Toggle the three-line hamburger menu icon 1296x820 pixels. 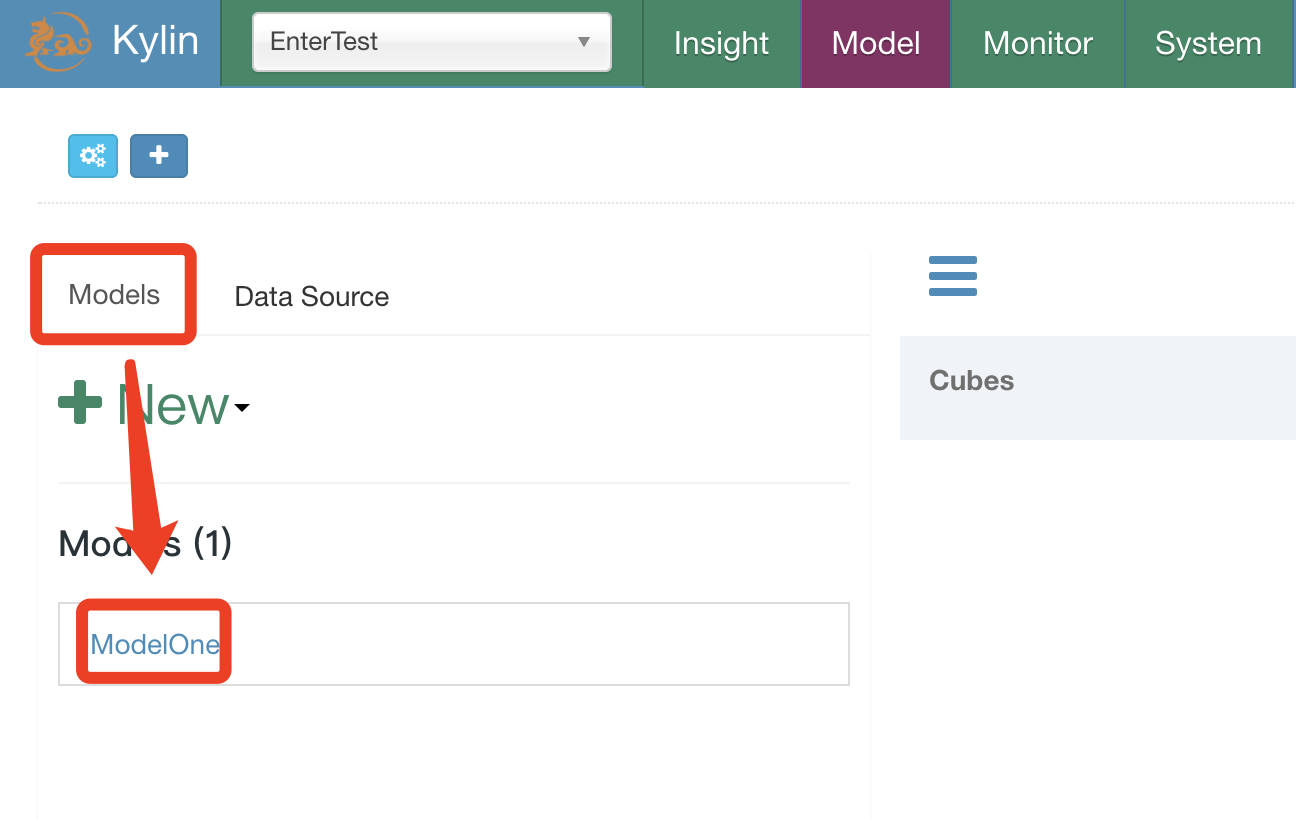pyautogui.click(x=952, y=276)
